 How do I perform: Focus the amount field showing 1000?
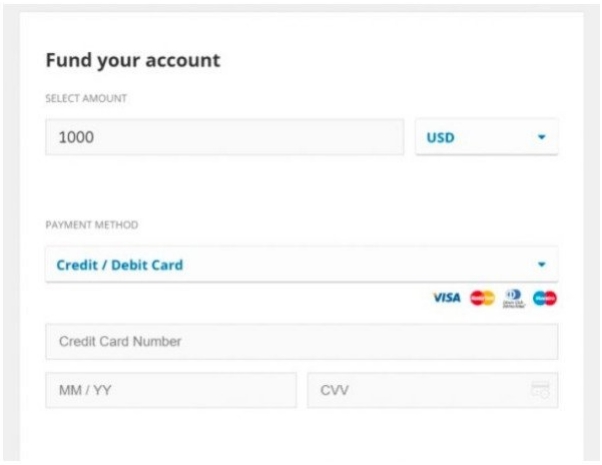pos(225,137)
